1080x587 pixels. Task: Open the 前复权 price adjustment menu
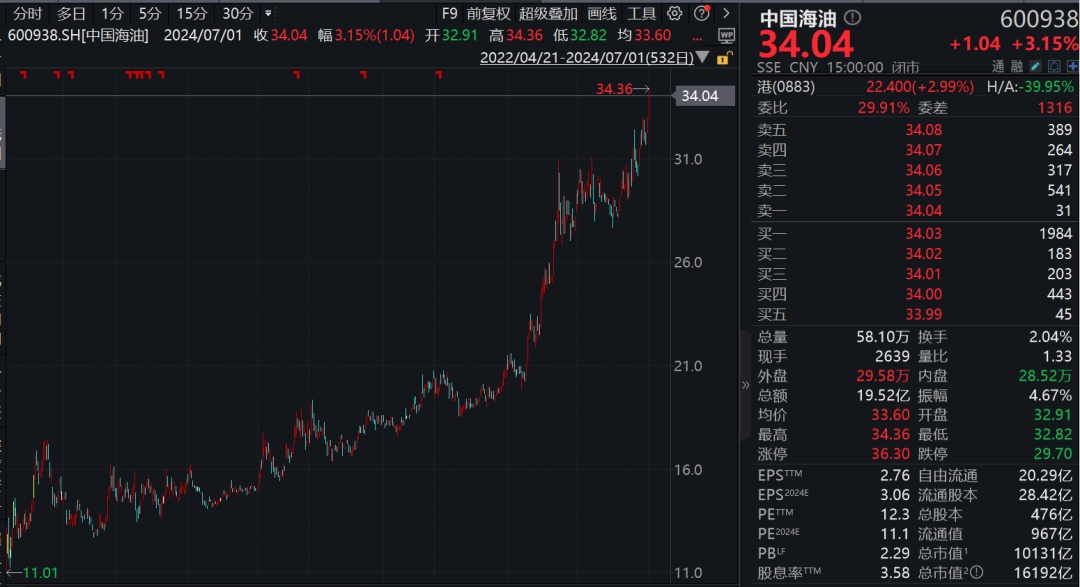(x=488, y=13)
